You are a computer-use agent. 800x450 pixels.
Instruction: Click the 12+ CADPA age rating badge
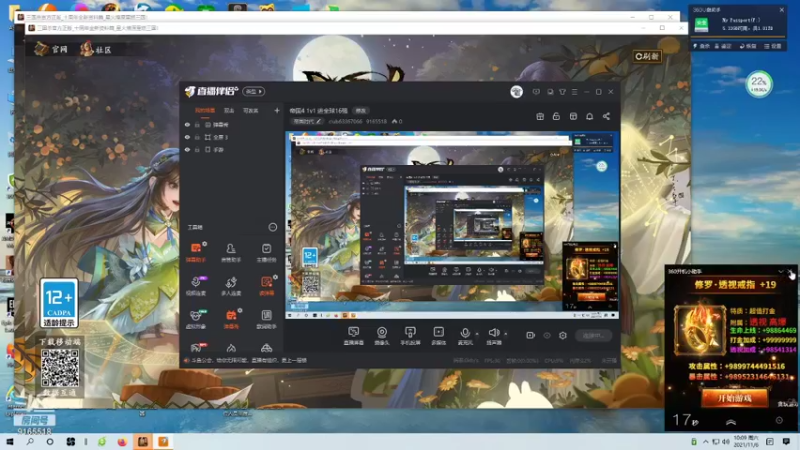coord(59,303)
